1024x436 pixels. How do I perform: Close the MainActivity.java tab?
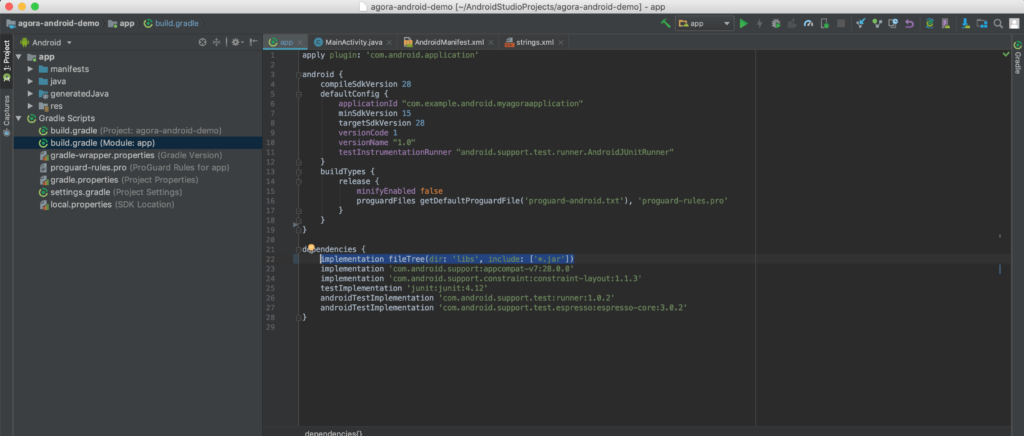coord(391,42)
